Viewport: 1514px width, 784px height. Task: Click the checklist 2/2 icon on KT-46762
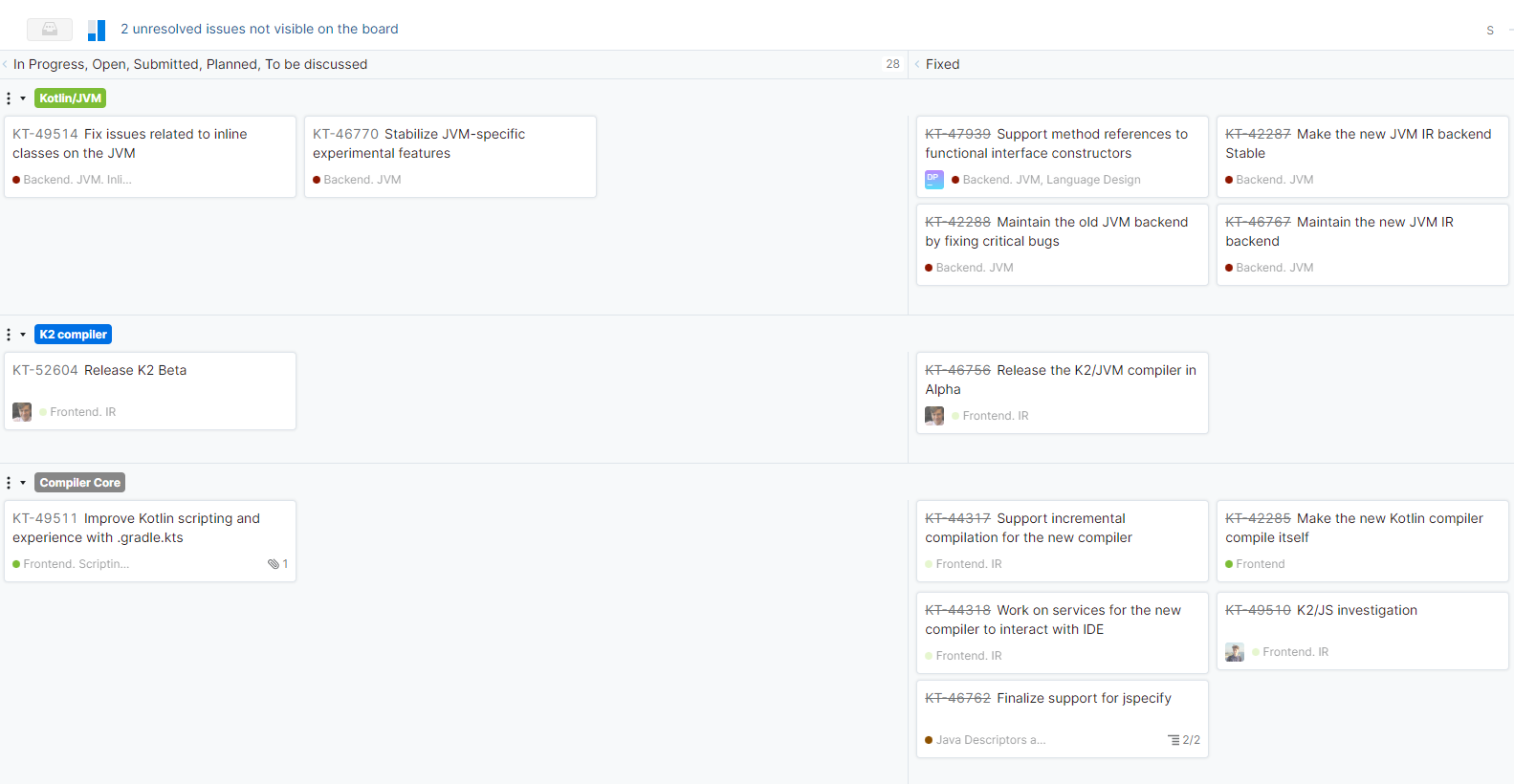click(1174, 740)
